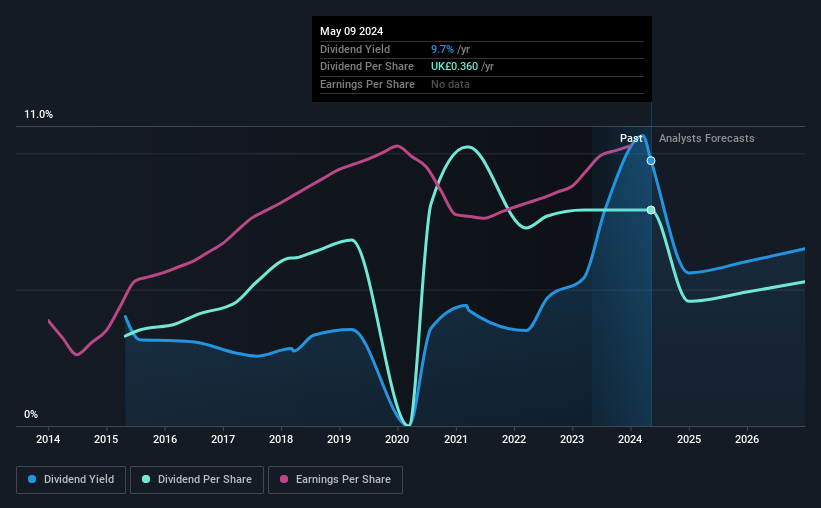Click the 2020 x-axis label
Image resolution: width=821 pixels, height=508 pixels.
(x=397, y=439)
